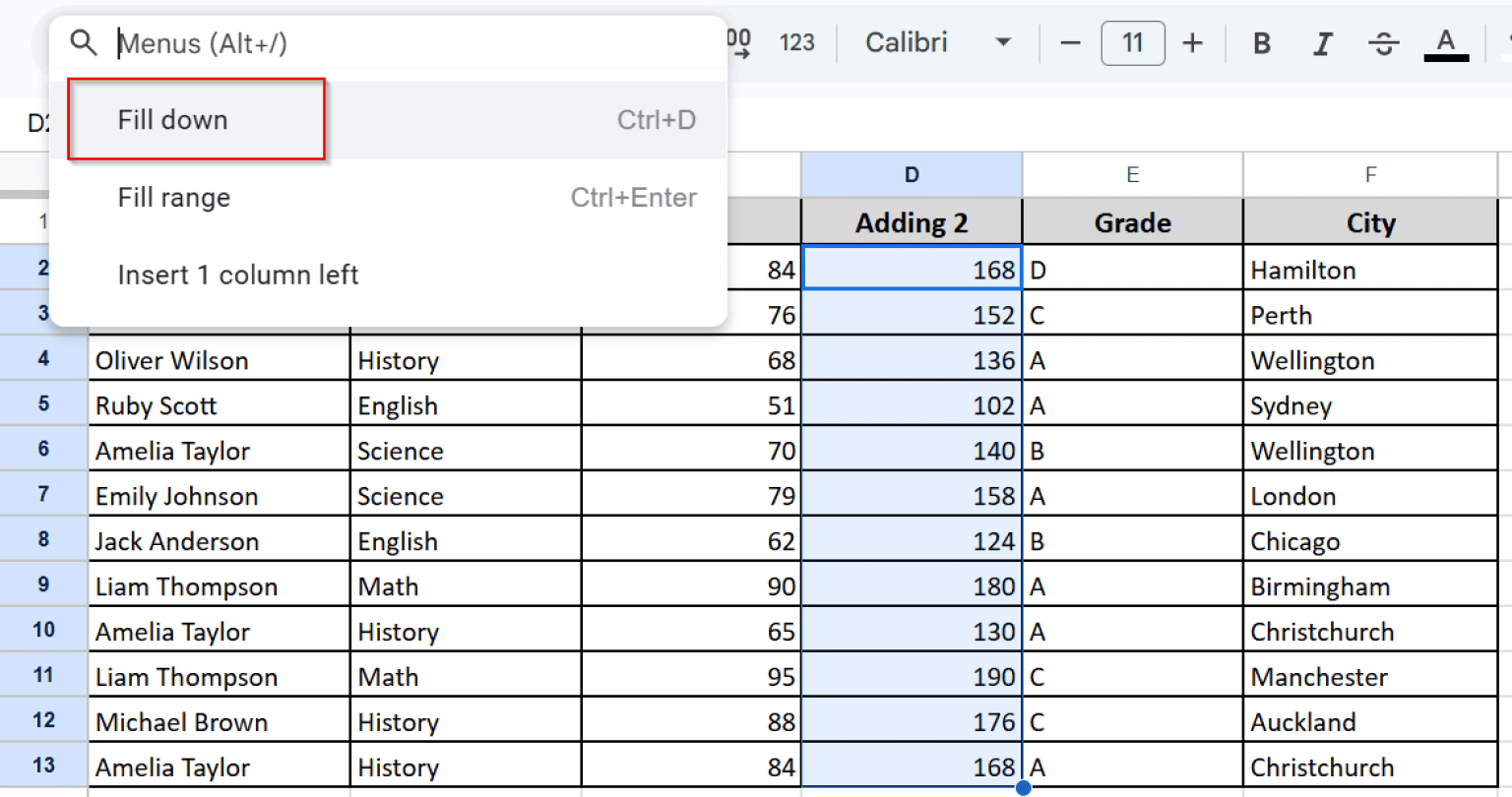The height and width of the screenshot is (797, 1512).
Task: Select the cell containing Ruby Scott
Action: pos(156,405)
